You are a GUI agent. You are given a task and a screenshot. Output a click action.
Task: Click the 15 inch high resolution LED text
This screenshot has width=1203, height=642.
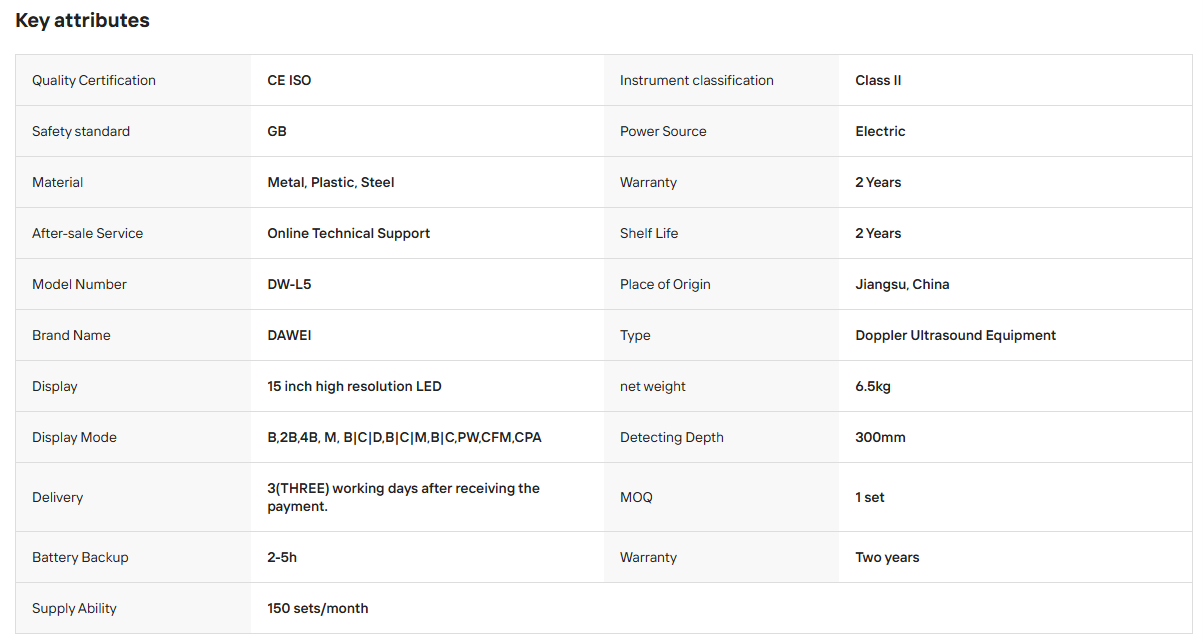(354, 386)
